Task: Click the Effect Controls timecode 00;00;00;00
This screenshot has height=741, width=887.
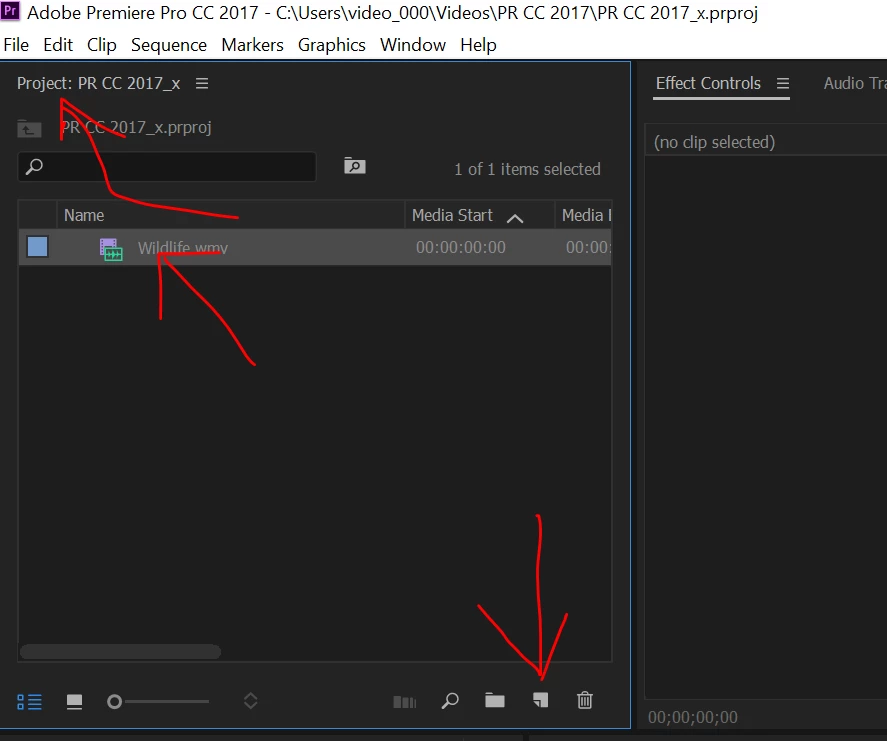Action: pos(692,717)
